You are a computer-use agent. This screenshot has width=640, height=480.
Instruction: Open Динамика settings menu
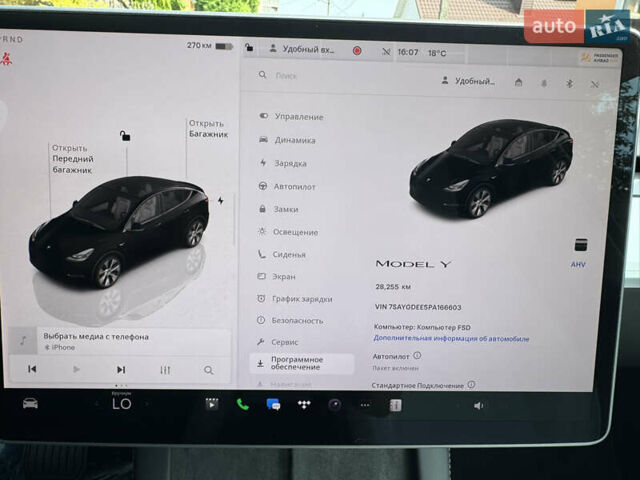pos(287,140)
